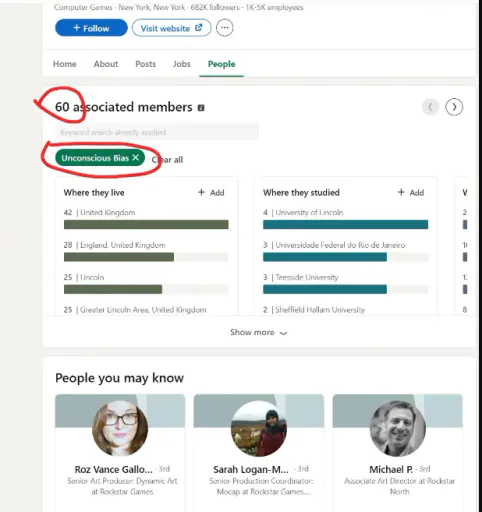Open Michael P.'s profile photo

pyautogui.click(x=398, y=428)
